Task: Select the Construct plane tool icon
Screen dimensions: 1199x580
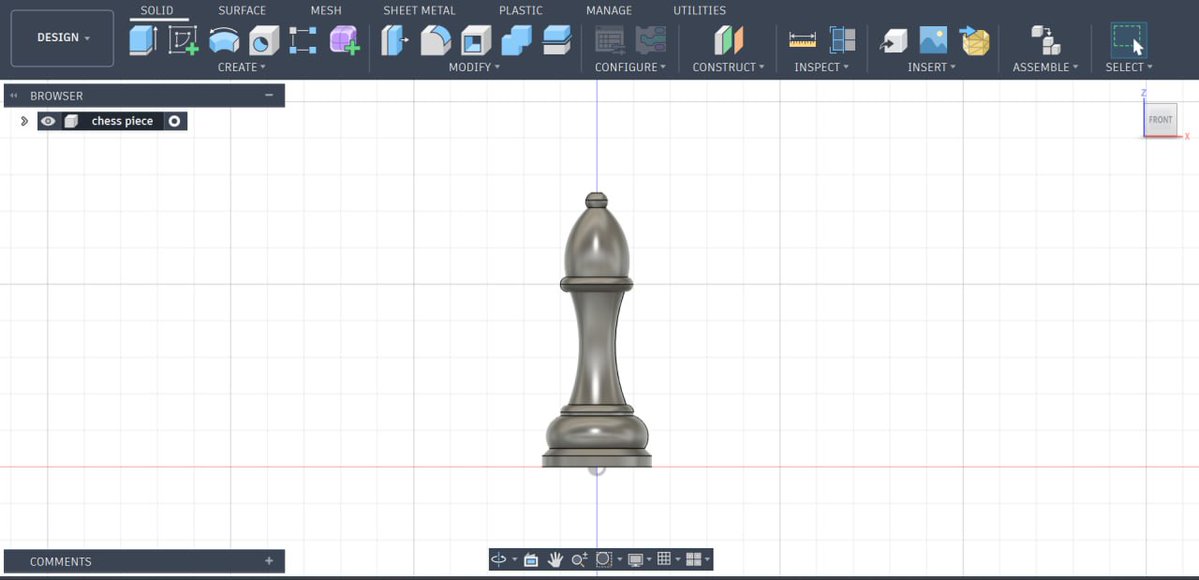Action: pyautogui.click(x=729, y=40)
